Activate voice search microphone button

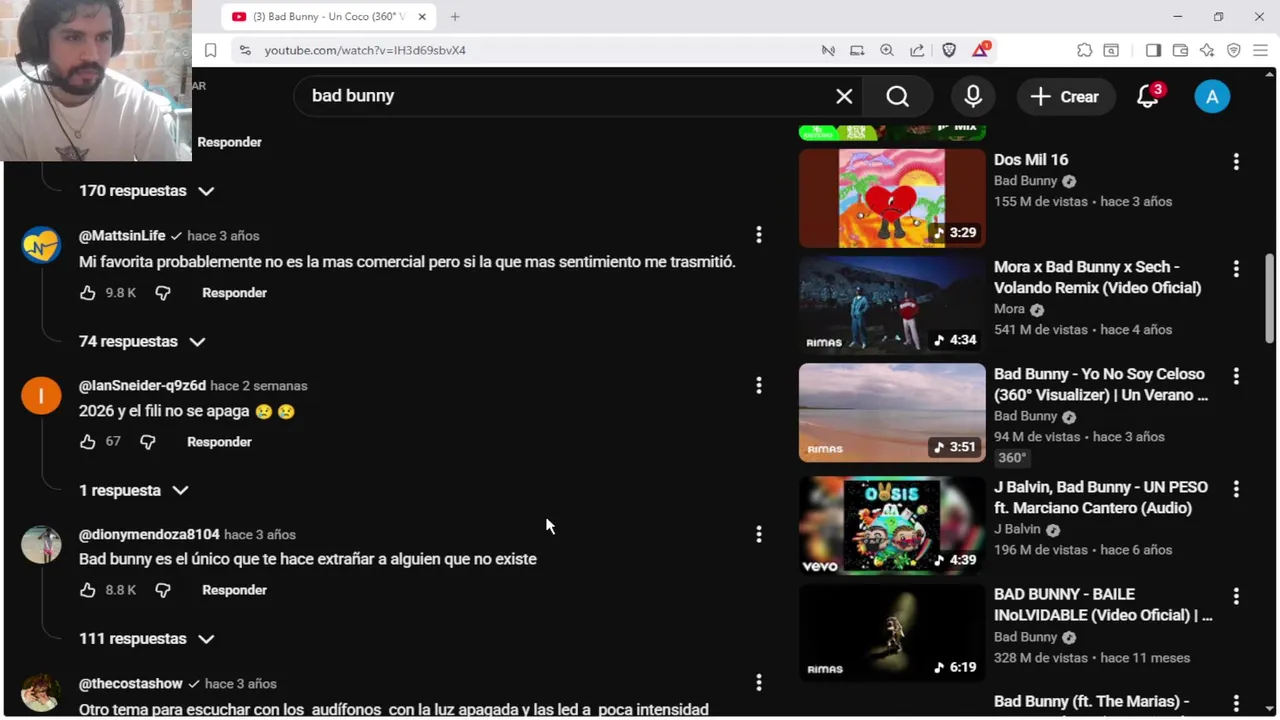pos(973,96)
